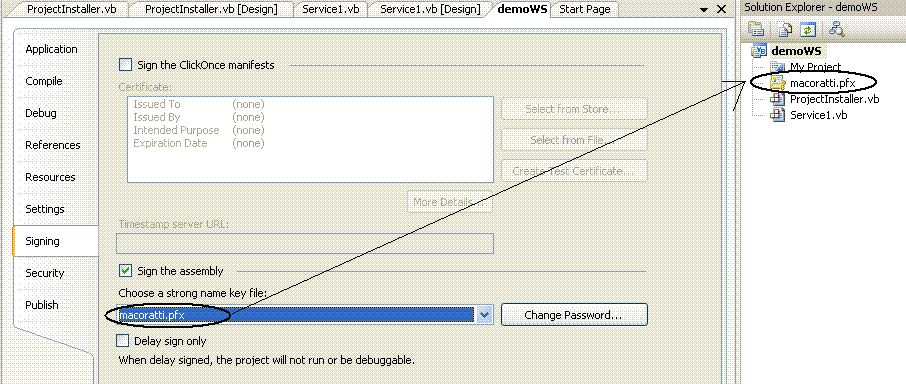Select ProjectInstaller.vb in Solution Explorer tree
The width and height of the screenshot is (906, 384).
point(834,99)
